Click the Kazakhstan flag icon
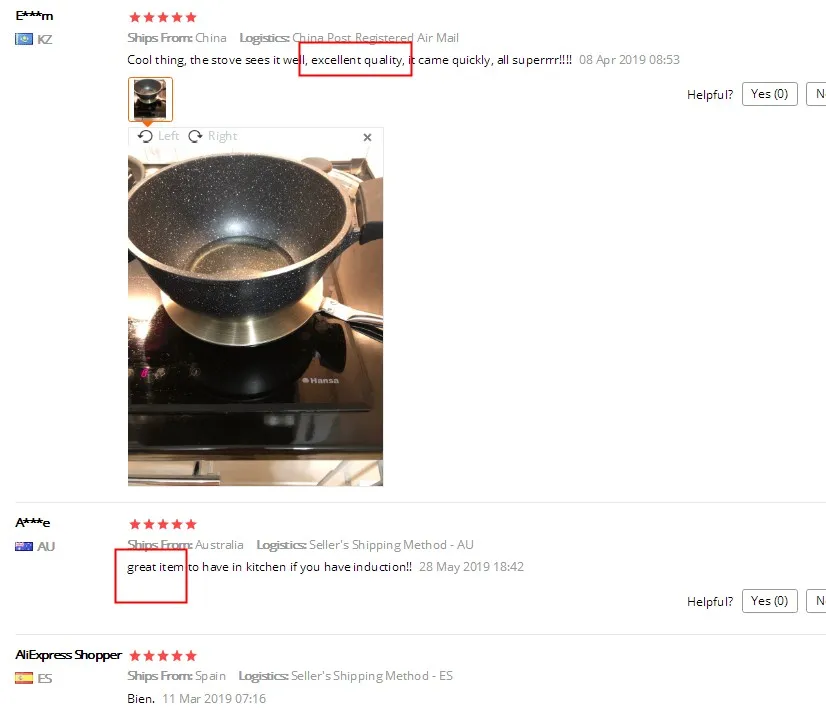This screenshot has height=720, width=826. pyautogui.click(x=24, y=39)
